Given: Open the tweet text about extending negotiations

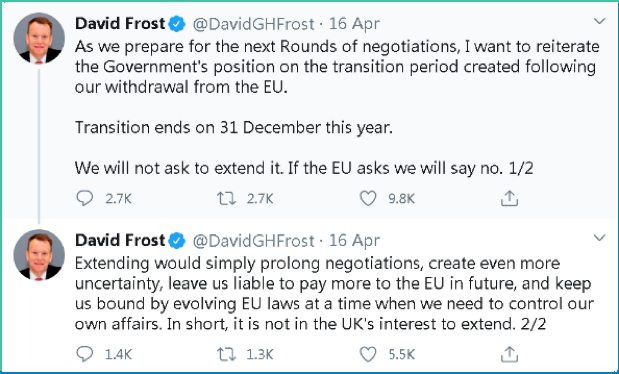Looking at the screenshot, I should click(x=334, y=293).
